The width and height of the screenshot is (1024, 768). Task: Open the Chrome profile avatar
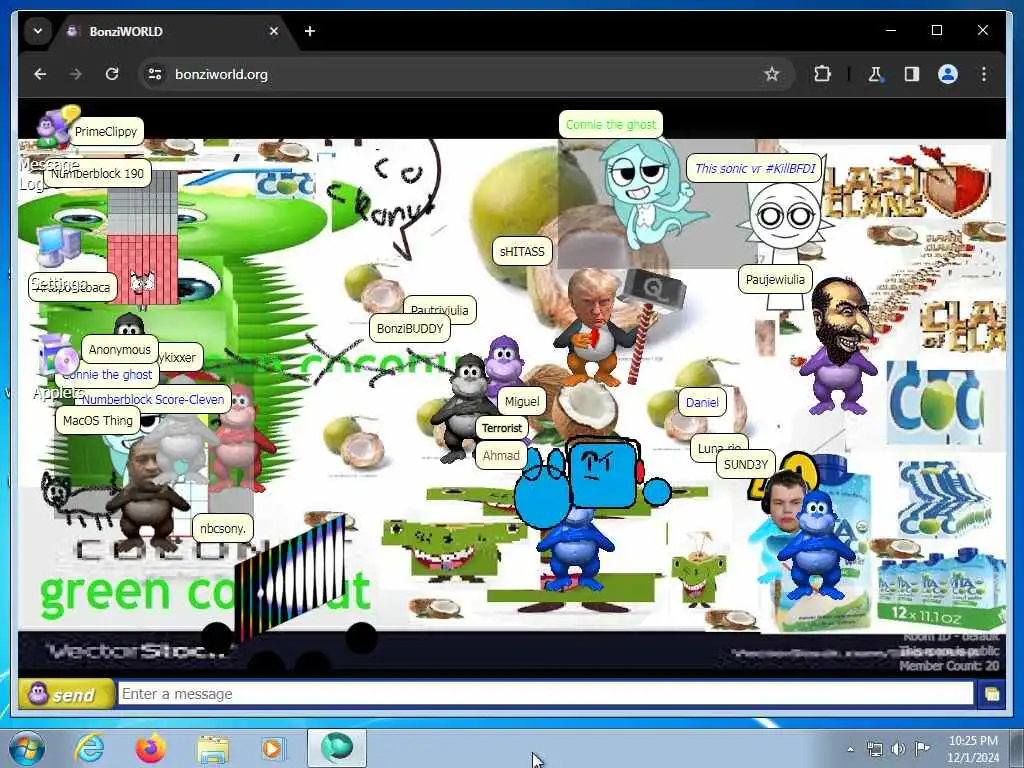click(x=948, y=74)
